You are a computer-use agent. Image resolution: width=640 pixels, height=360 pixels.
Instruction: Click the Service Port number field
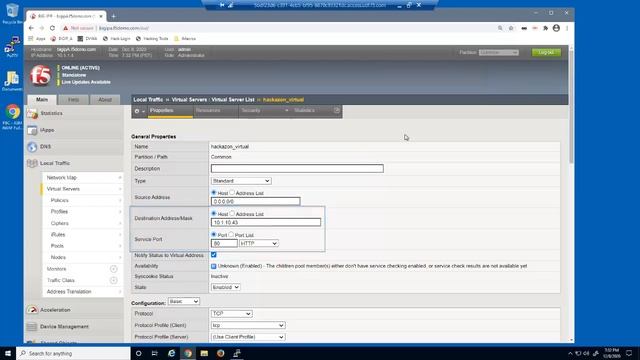click(224, 243)
